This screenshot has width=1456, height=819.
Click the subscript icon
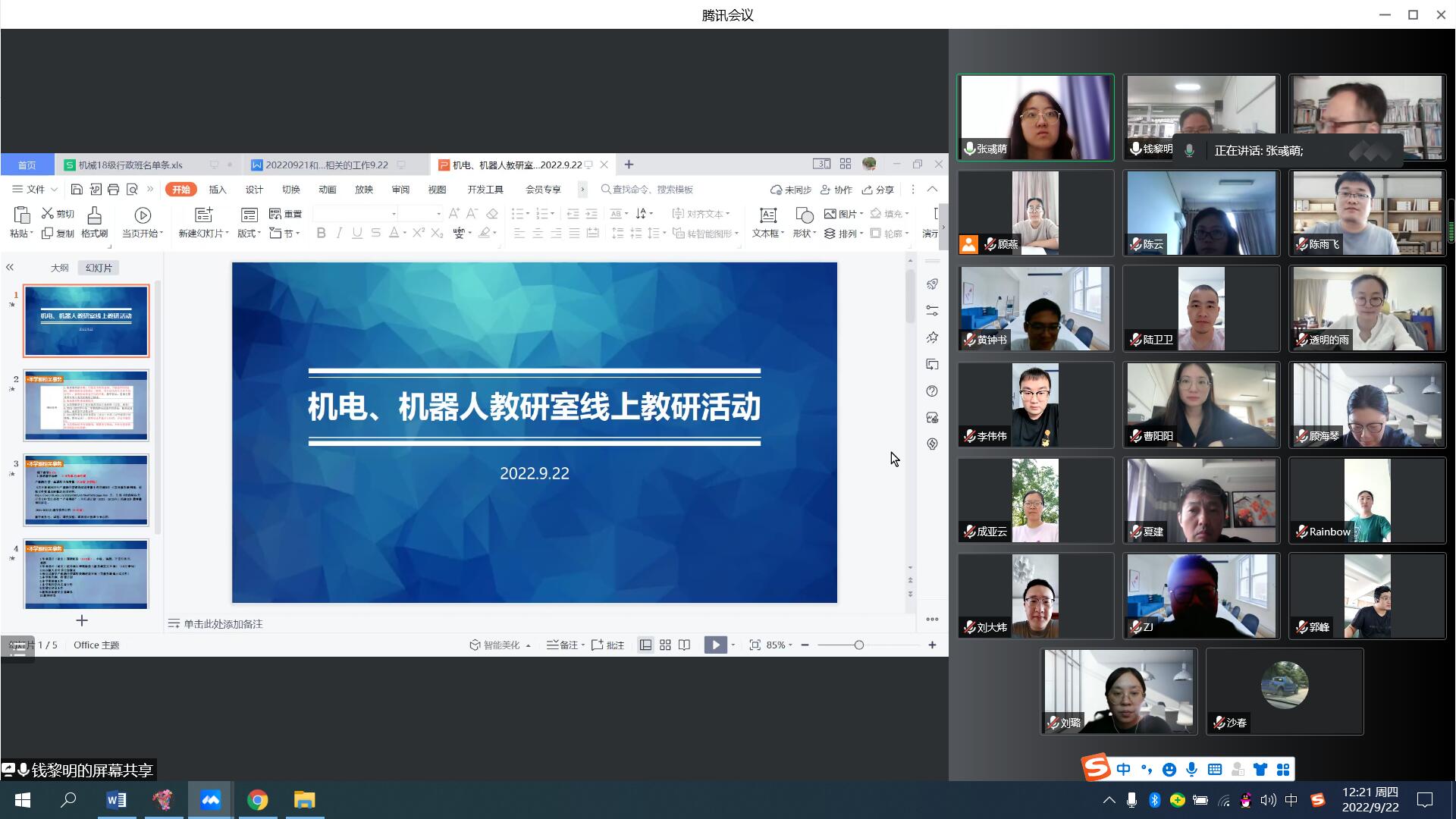pos(437,234)
